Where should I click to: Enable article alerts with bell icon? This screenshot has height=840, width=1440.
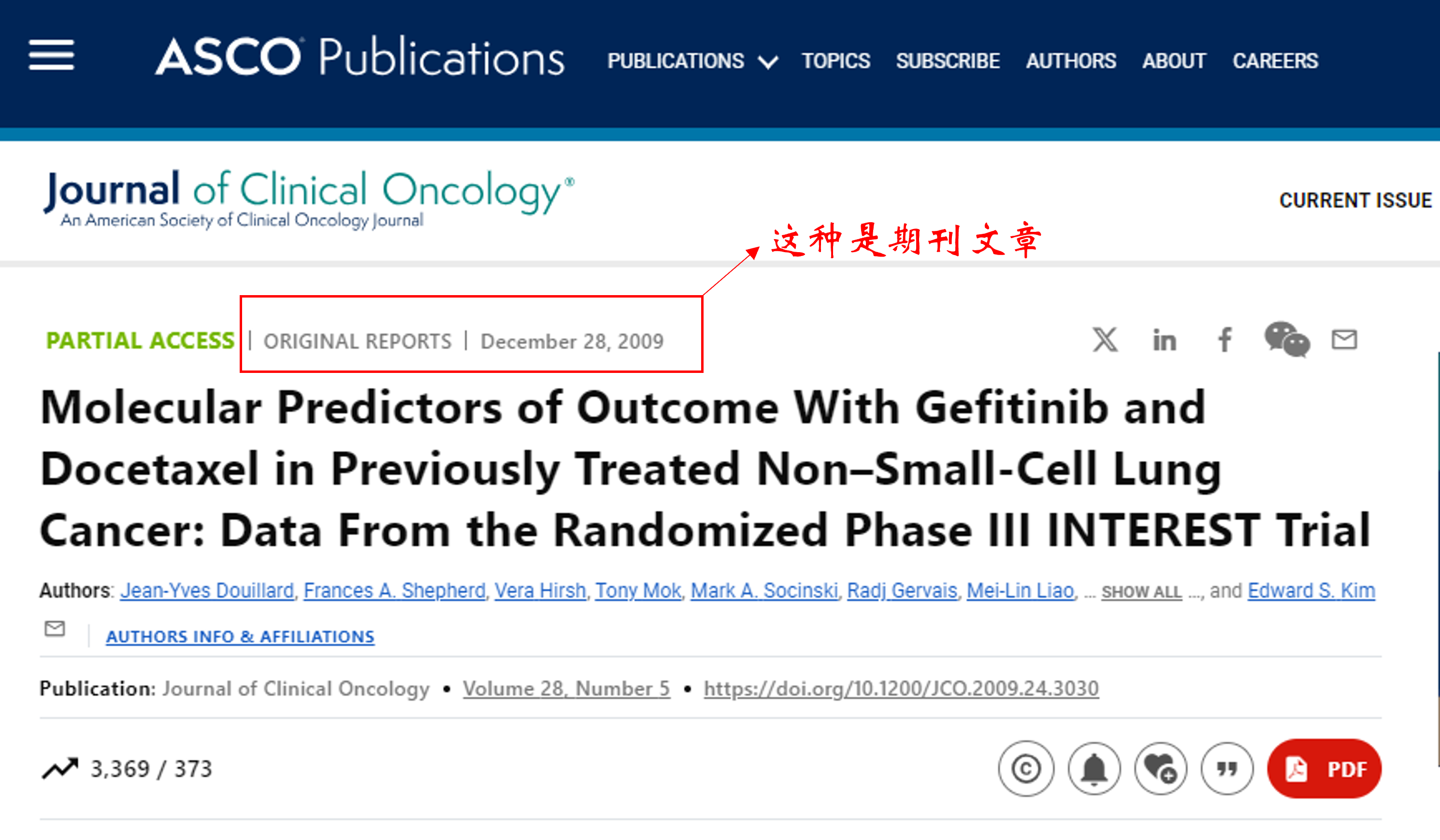(x=1094, y=769)
